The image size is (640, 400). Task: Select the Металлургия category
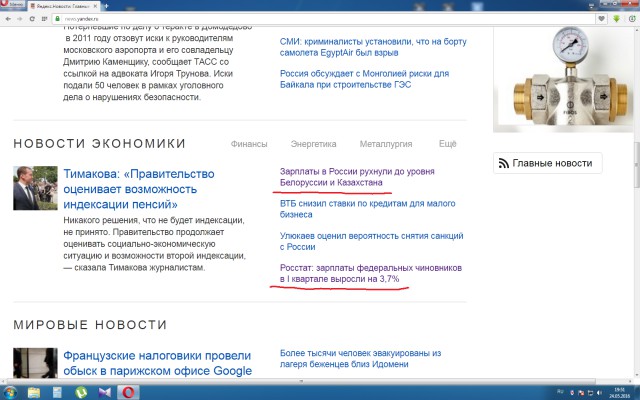386,144
